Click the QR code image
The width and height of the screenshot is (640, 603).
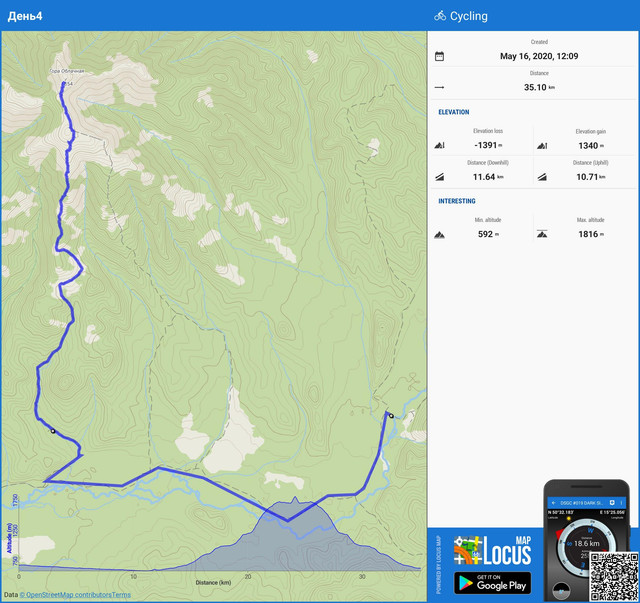[x=614, y=577]
